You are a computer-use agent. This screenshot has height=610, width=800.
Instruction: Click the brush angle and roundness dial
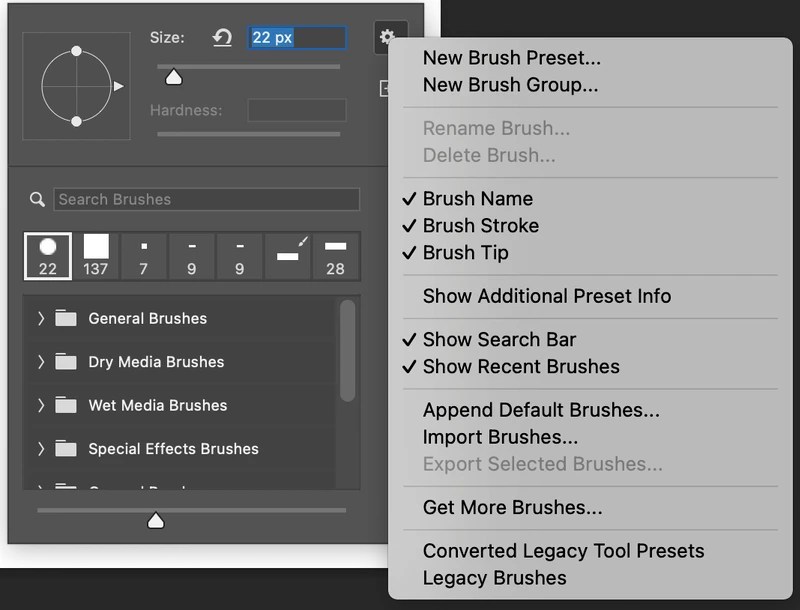coord(75,87)
